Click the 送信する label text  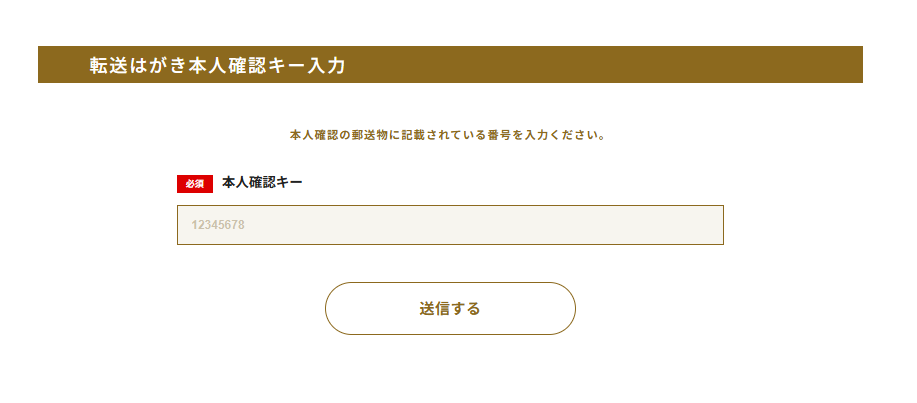pos(450,309)
